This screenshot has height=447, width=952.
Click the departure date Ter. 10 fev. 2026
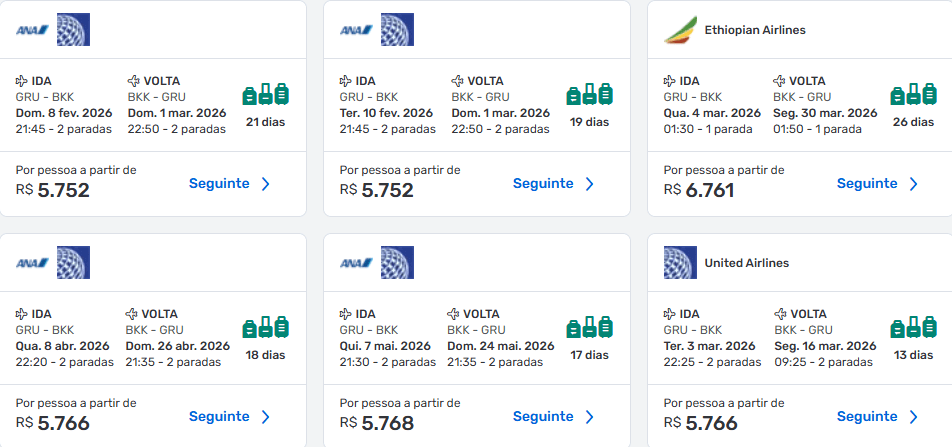(x=386, y=113)
